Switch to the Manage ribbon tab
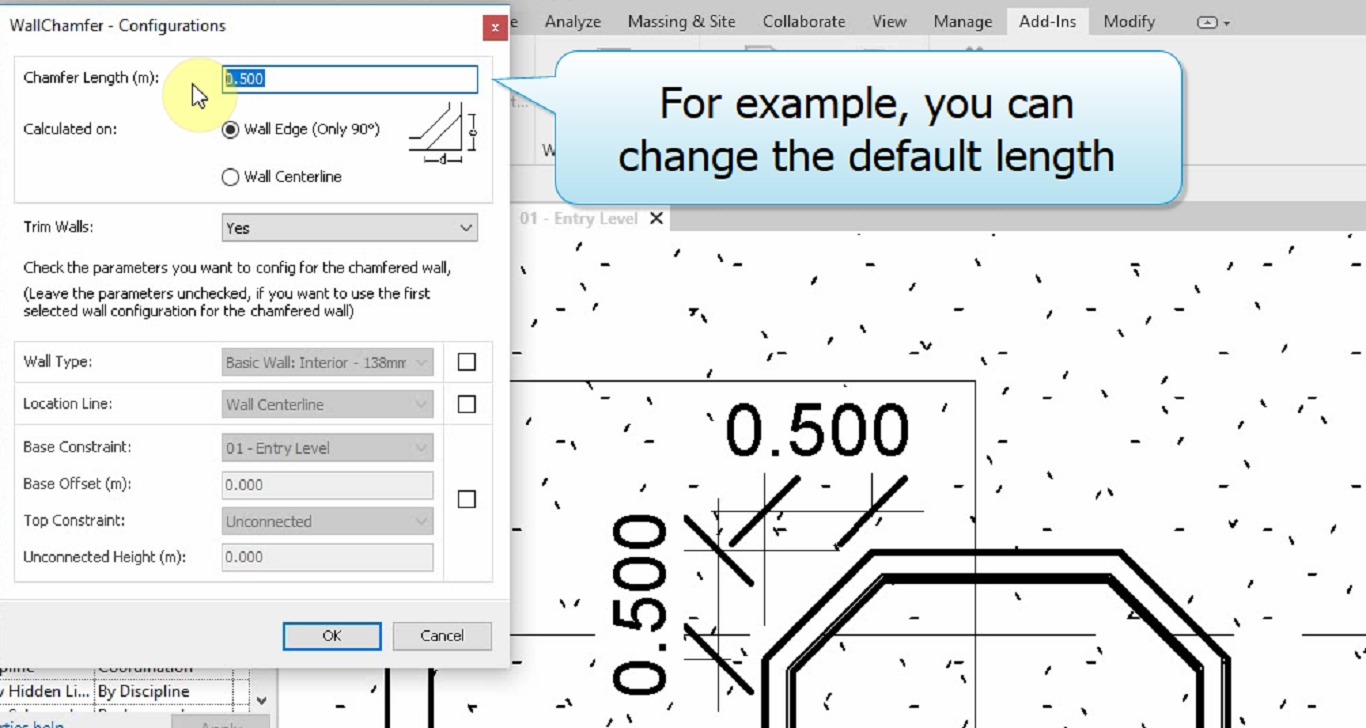This screenshot has height=728, width=1366. click(963, 21)
